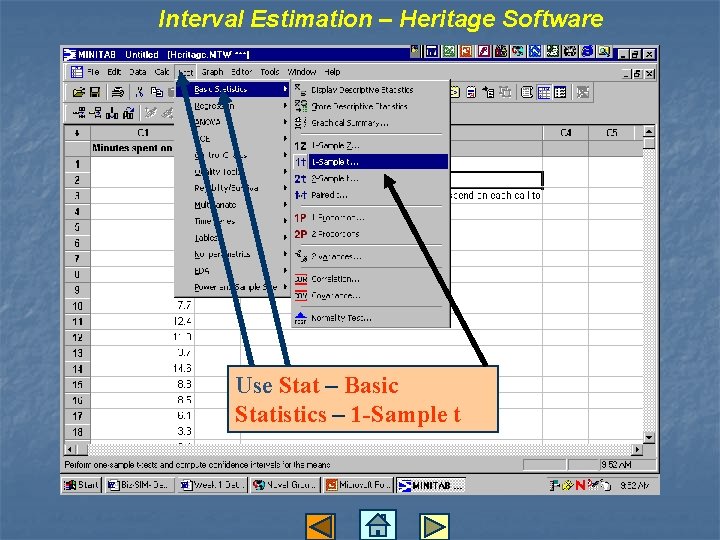Select the highlighted 1-Sample t entry
Screen dimensions: 720x540
371,162
